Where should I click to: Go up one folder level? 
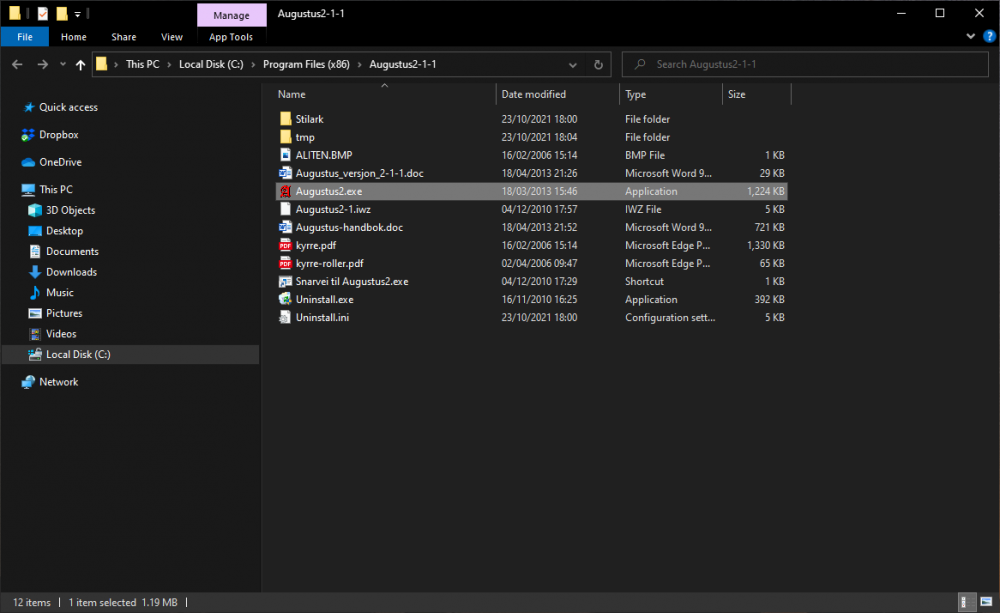click(80, 65)
